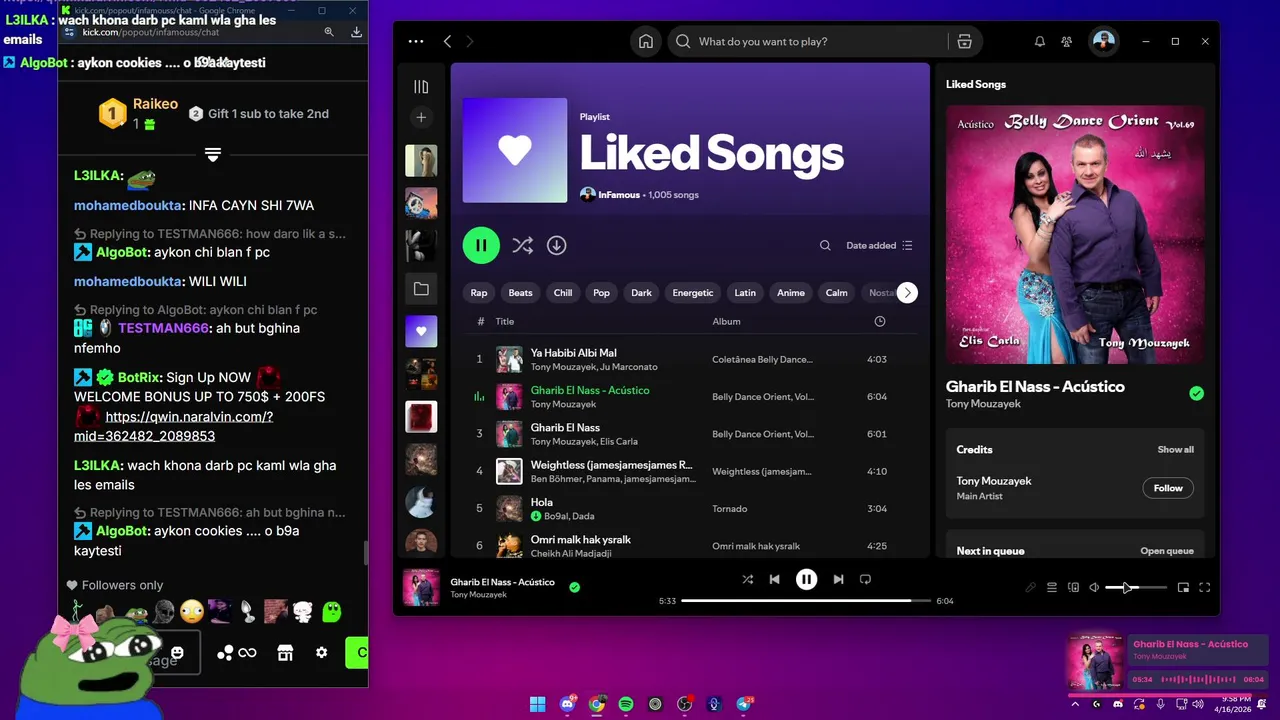Open the Tornado album link

pyautogui.click(x=730, y=509)
